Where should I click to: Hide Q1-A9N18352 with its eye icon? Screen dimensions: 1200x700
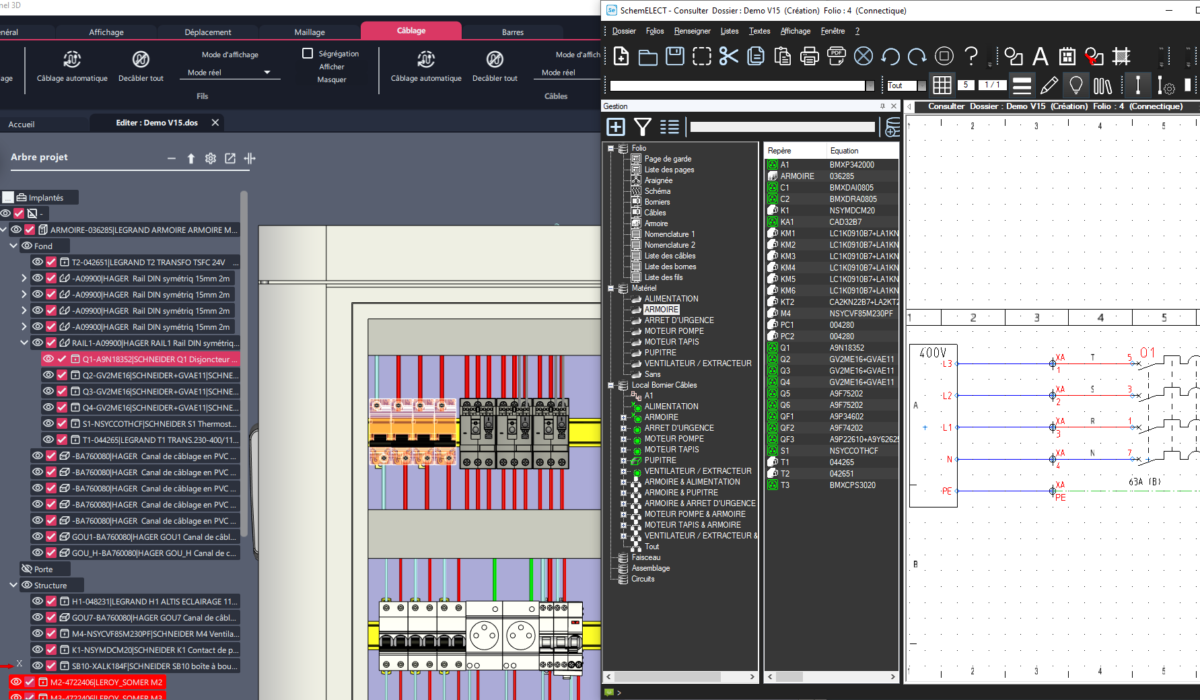(48, 358)
